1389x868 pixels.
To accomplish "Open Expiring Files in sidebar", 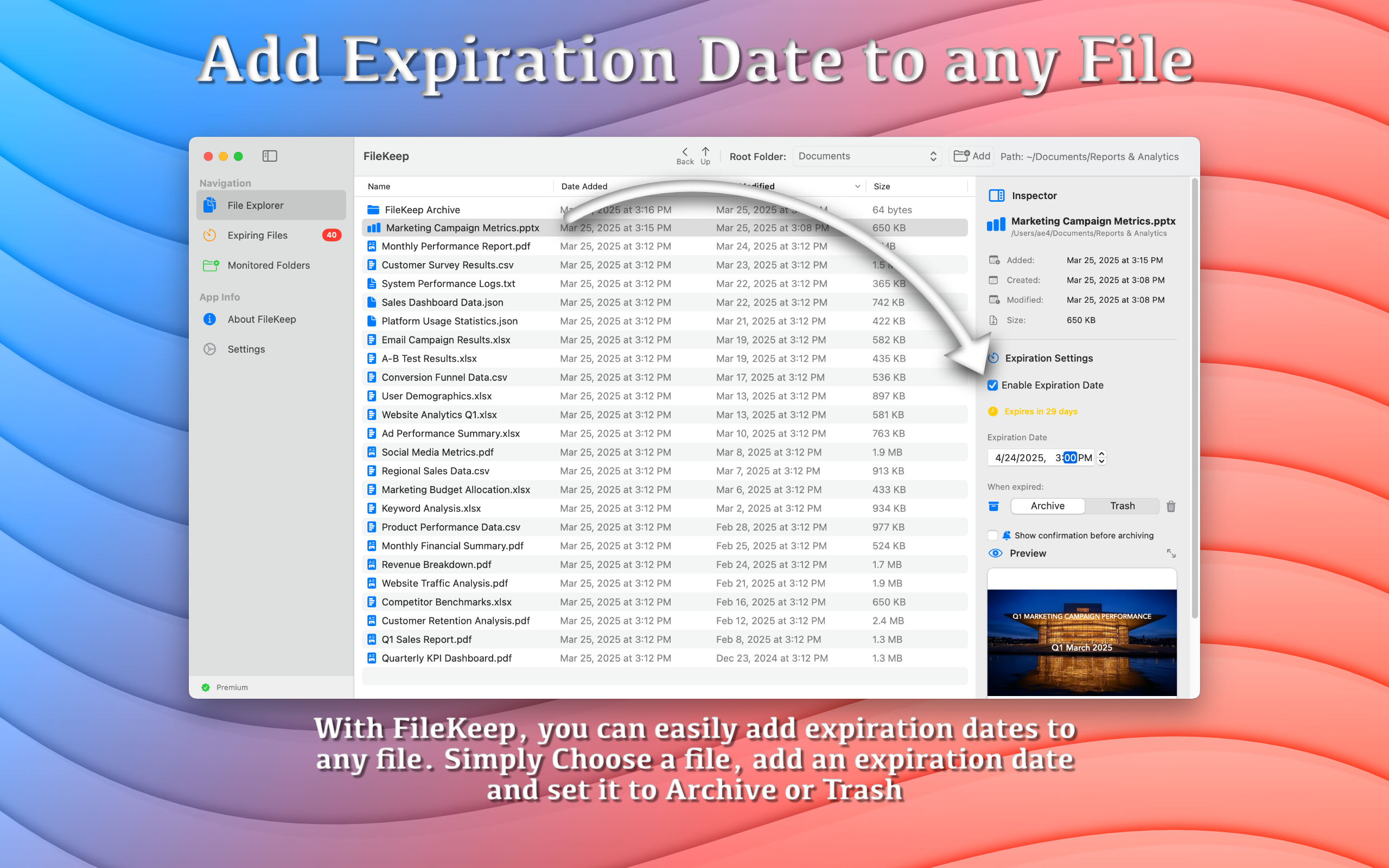I will [x=271, y=235].
